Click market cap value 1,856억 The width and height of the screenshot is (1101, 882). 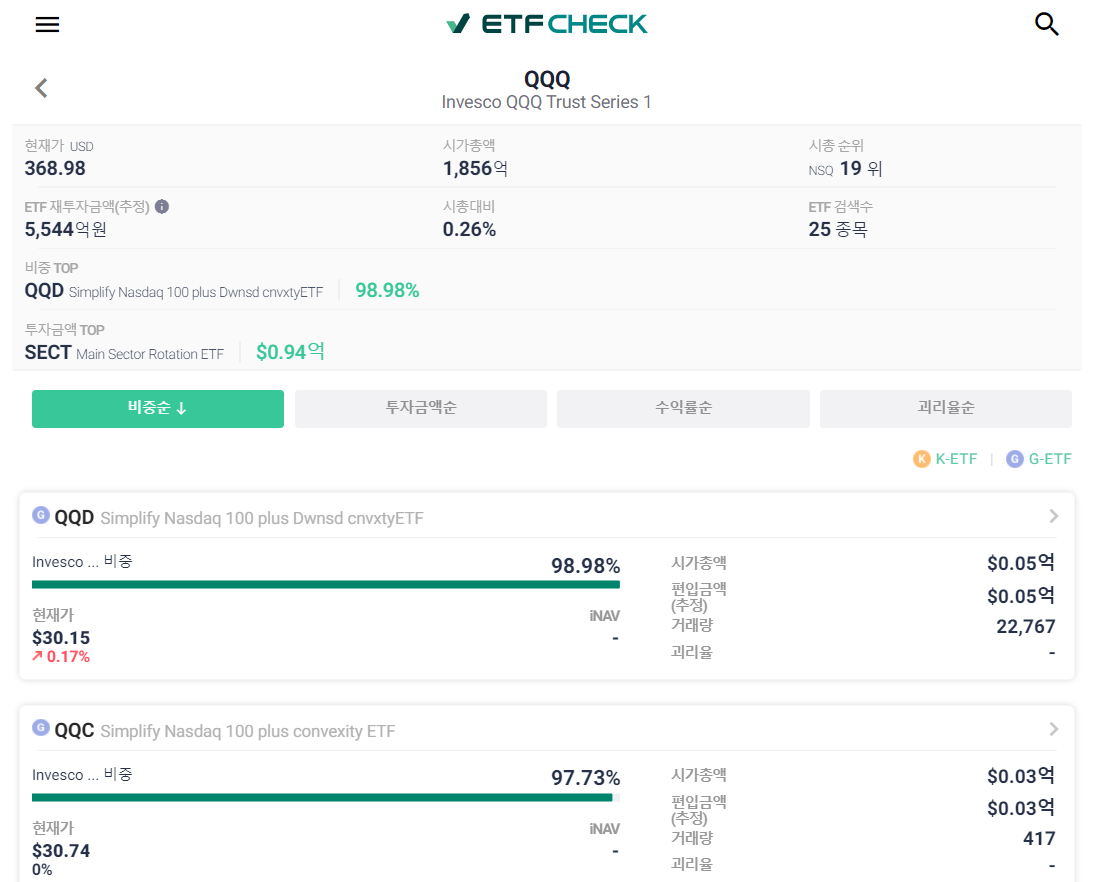coord(475,169)
